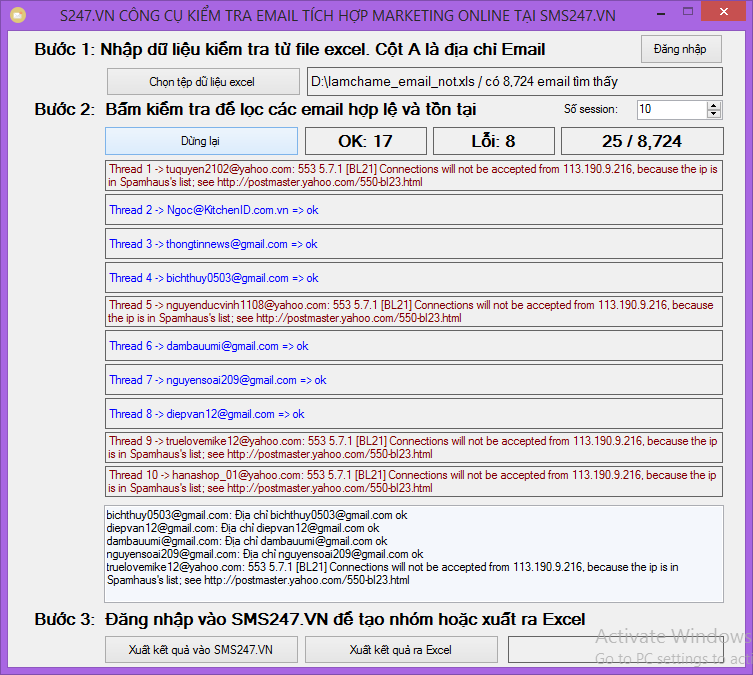Click the Bước 3 heading text
This screenshot has width=753, height=675.
click(x=310, y=619)
